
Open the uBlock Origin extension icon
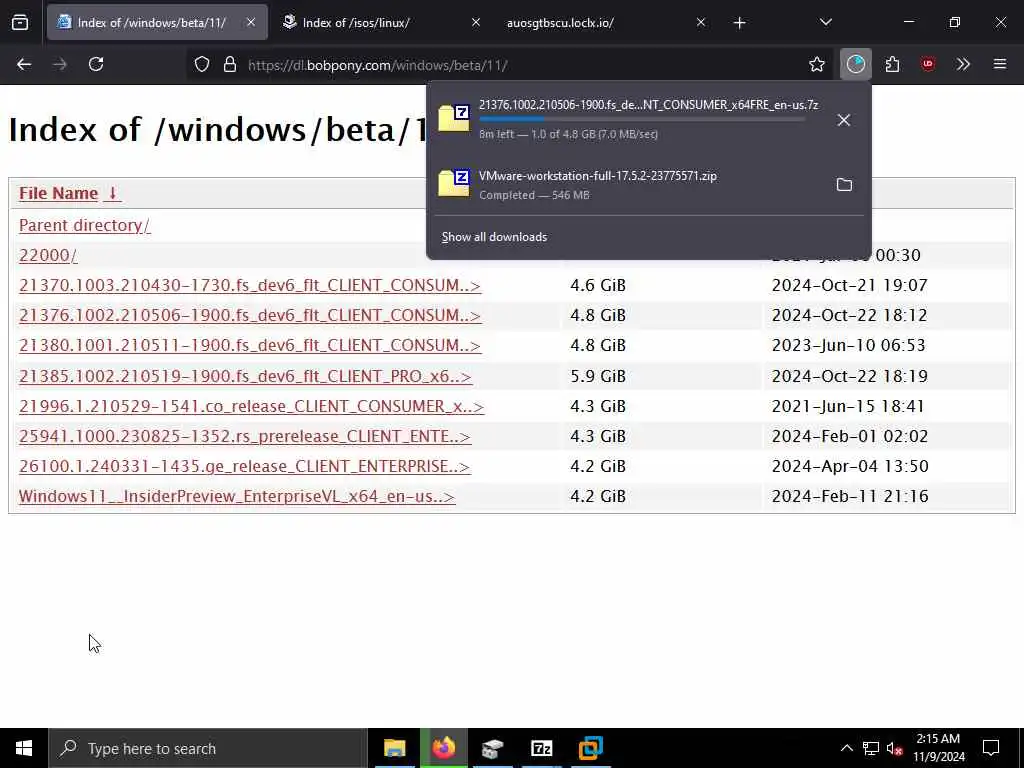928,64
